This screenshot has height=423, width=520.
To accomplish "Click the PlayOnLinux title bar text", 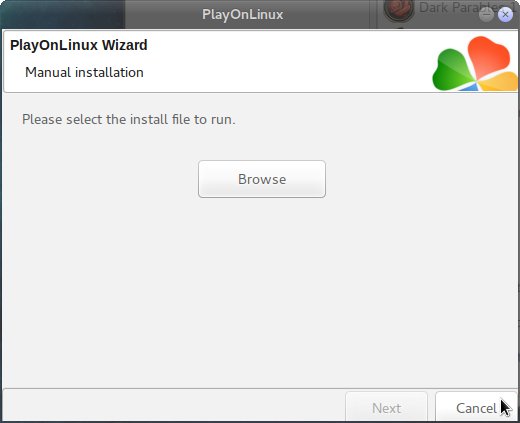I will click(x=243, y=14).
